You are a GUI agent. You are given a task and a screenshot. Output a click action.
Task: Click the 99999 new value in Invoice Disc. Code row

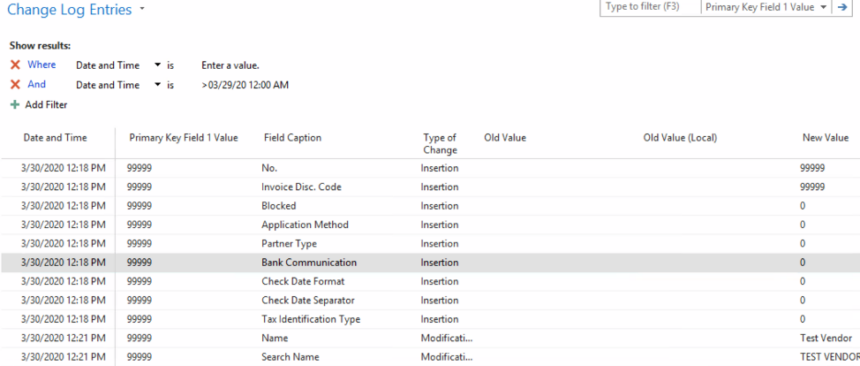coord(812,187)
